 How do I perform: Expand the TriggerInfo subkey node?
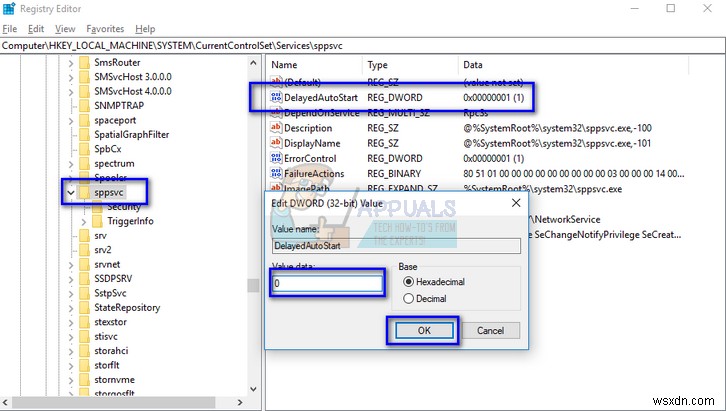[x=84, y=222]
